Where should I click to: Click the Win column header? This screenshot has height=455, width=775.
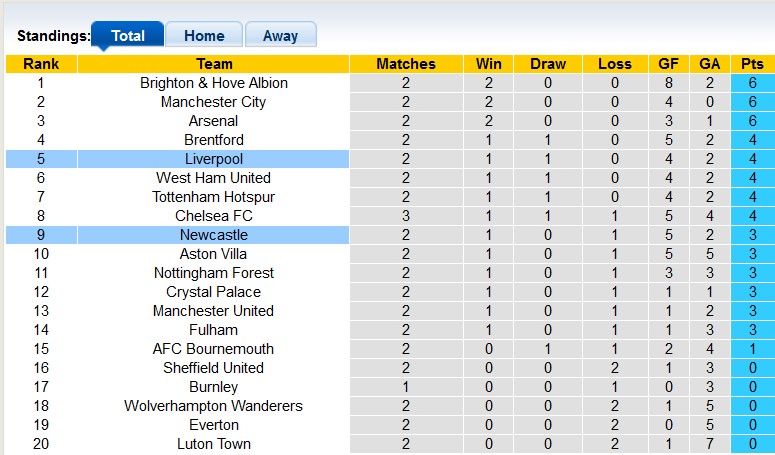[490, 64]
